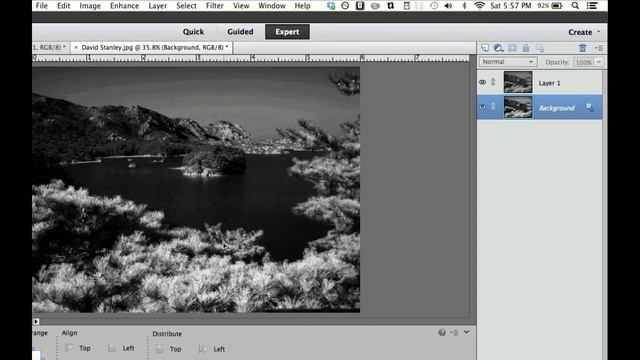Click the Opacity 100% input field
The height and width of the screenshot is (360, 640).
point(584,62)
